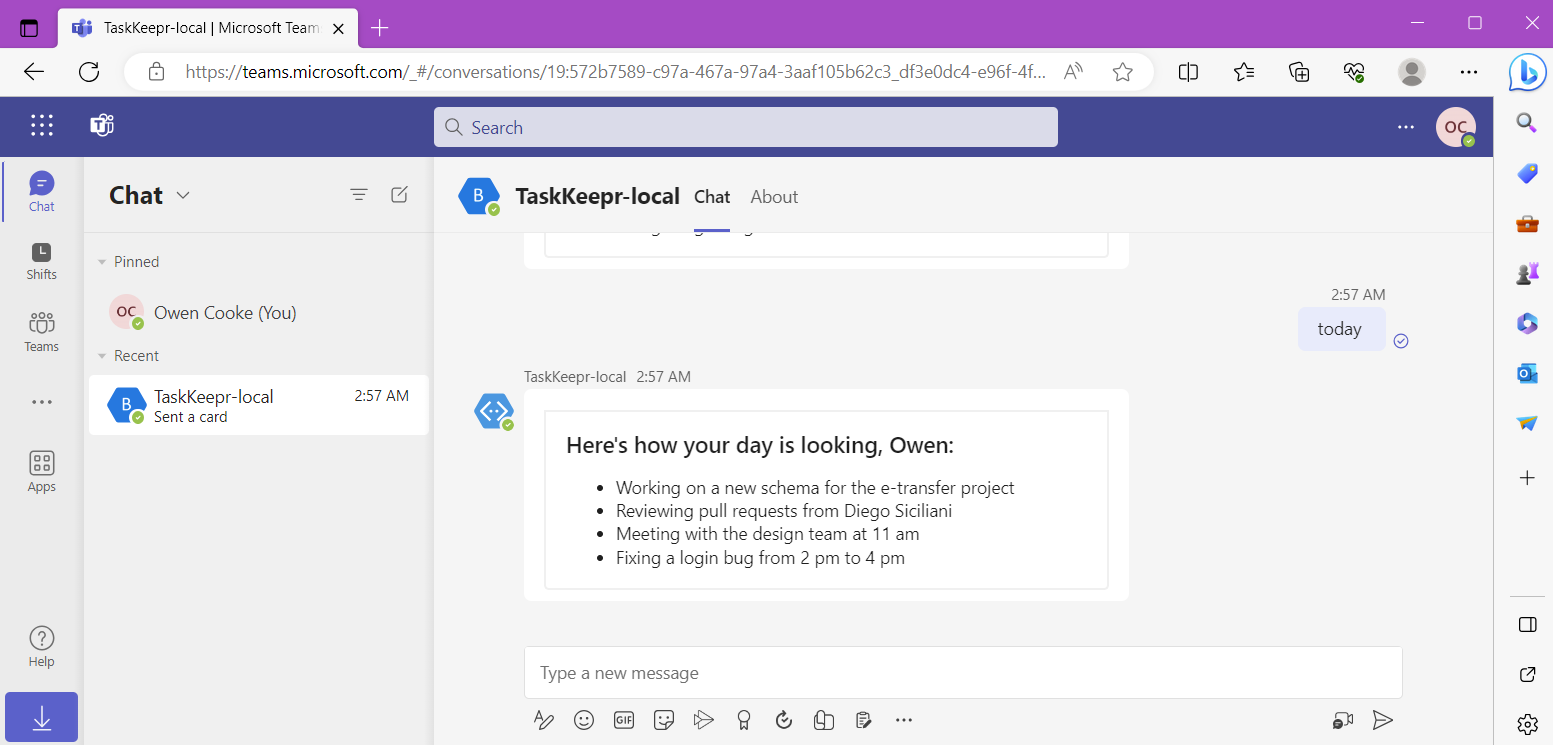
Task: Open browser split screen view
Action: coord(1188,72)
